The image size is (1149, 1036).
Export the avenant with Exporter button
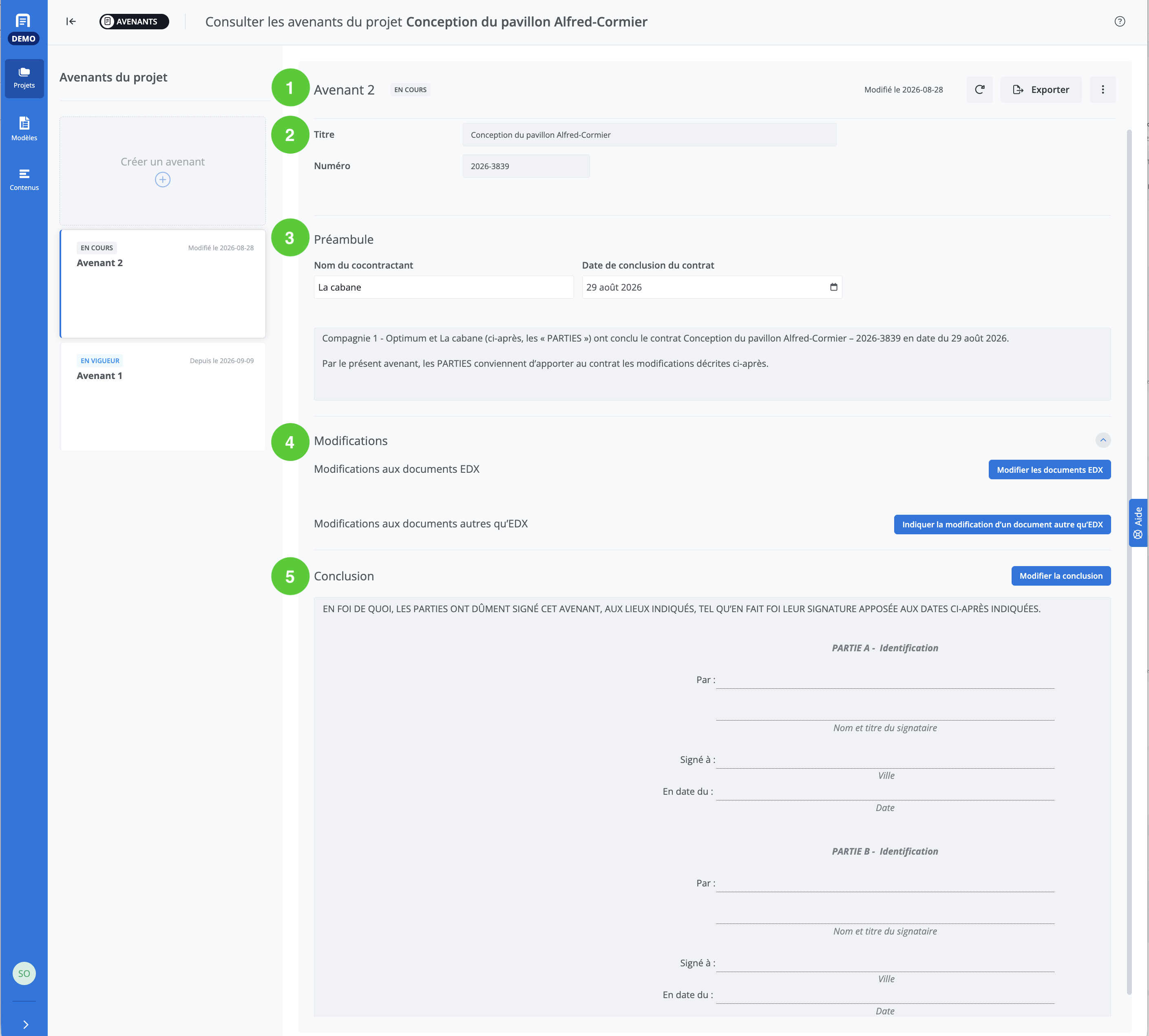click(x=1041, y=89)
